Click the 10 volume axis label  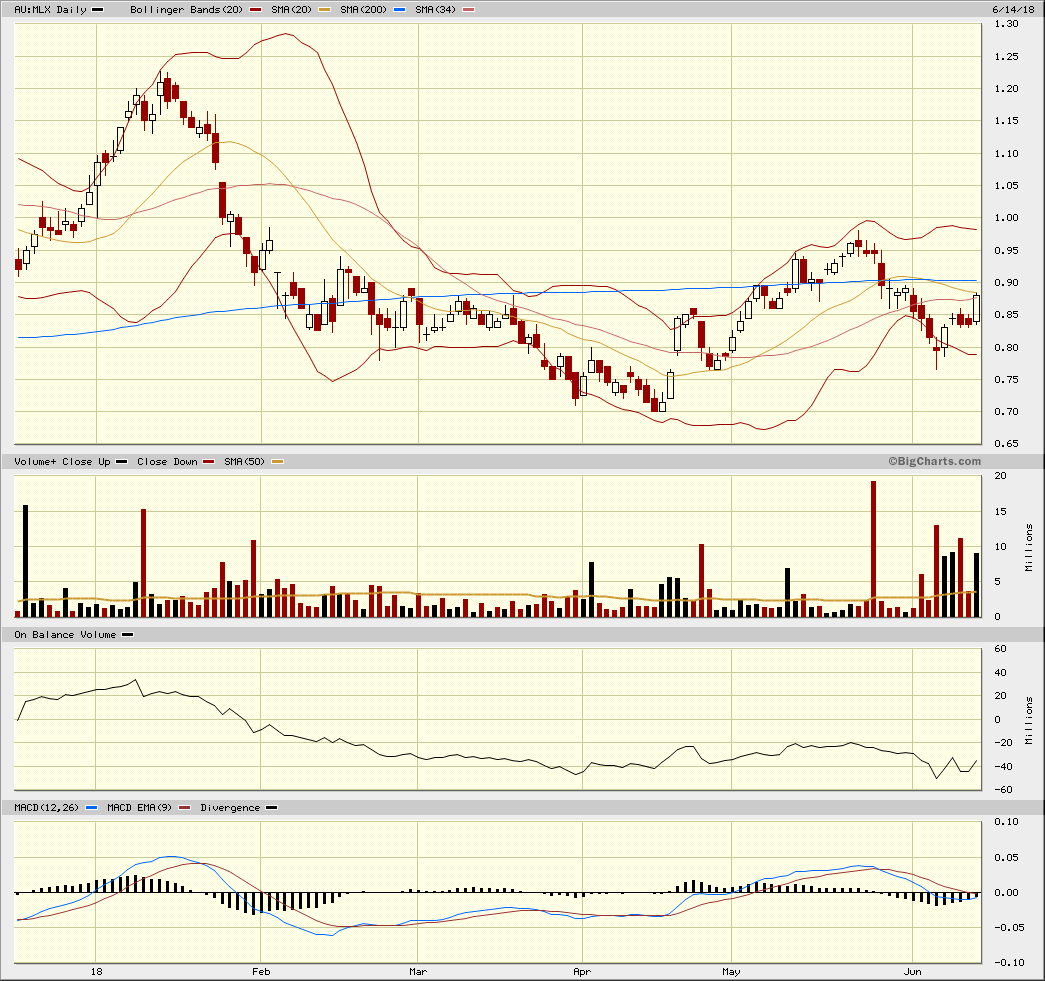[1000, 546]
